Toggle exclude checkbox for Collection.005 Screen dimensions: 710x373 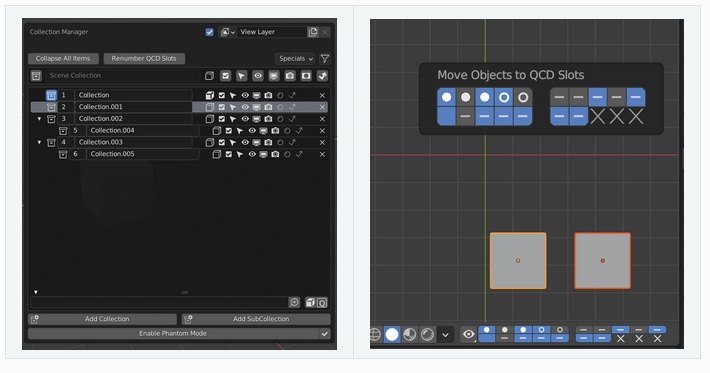(229, 154)
